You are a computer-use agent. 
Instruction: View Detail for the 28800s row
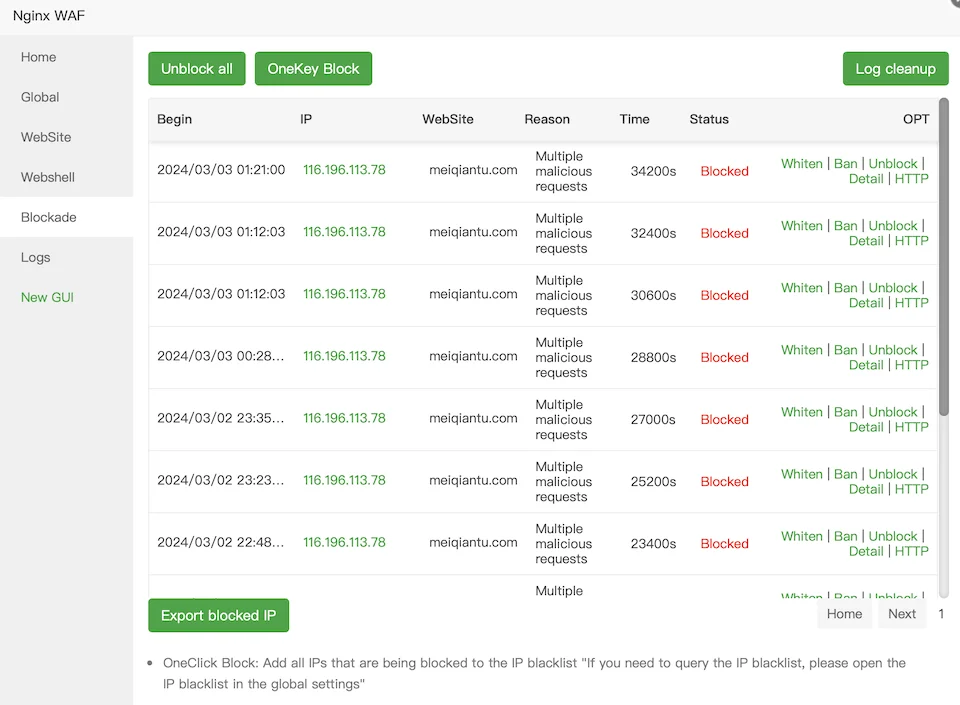point(865,365)
